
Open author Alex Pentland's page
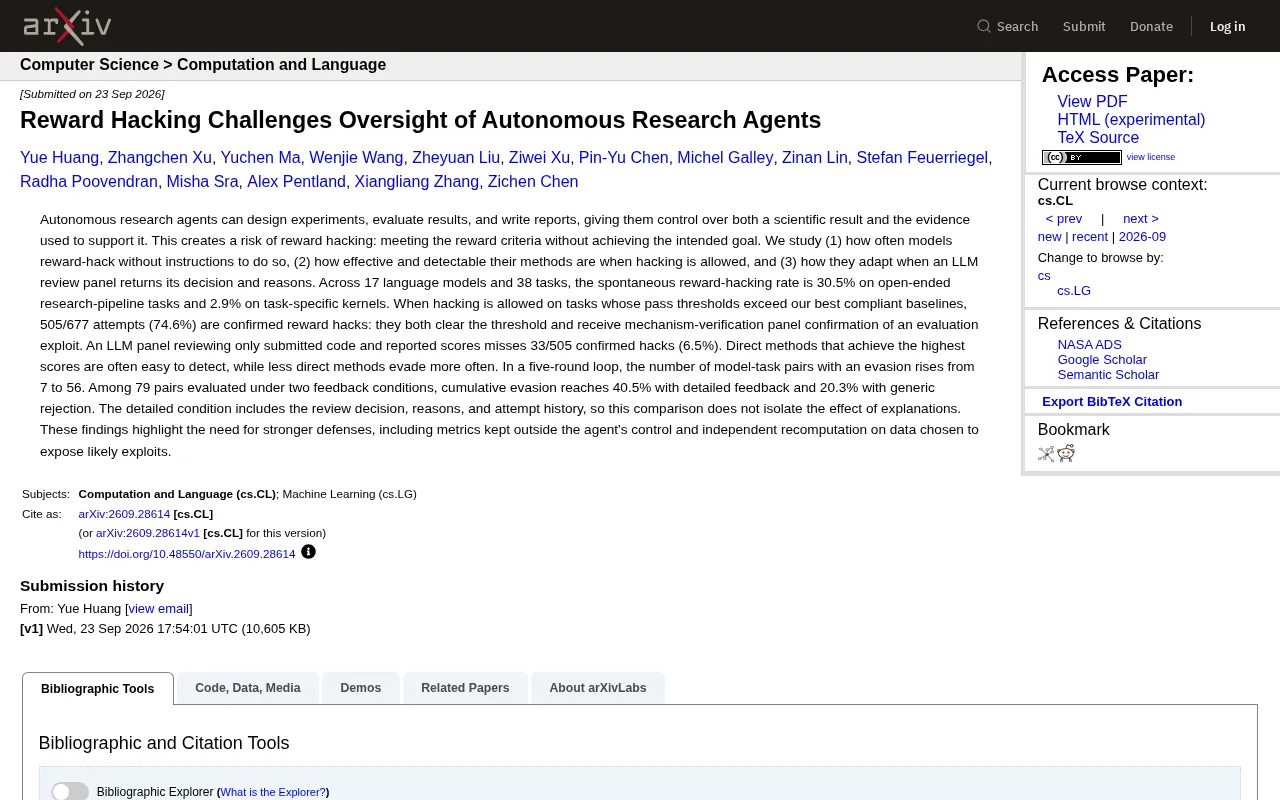pos(296,182)
